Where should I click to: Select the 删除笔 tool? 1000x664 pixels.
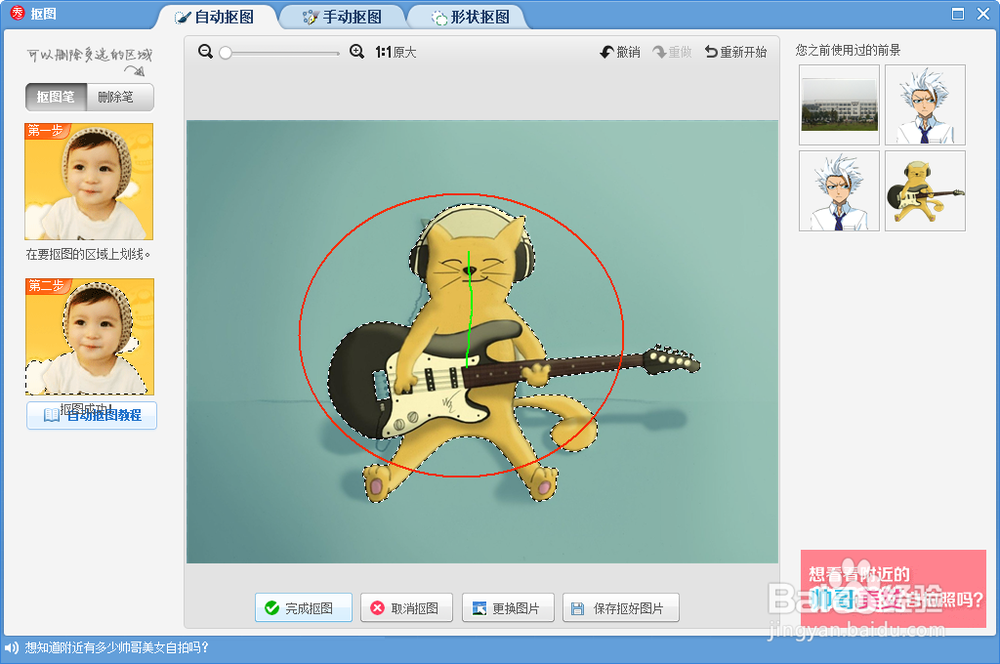click(120, 97)
